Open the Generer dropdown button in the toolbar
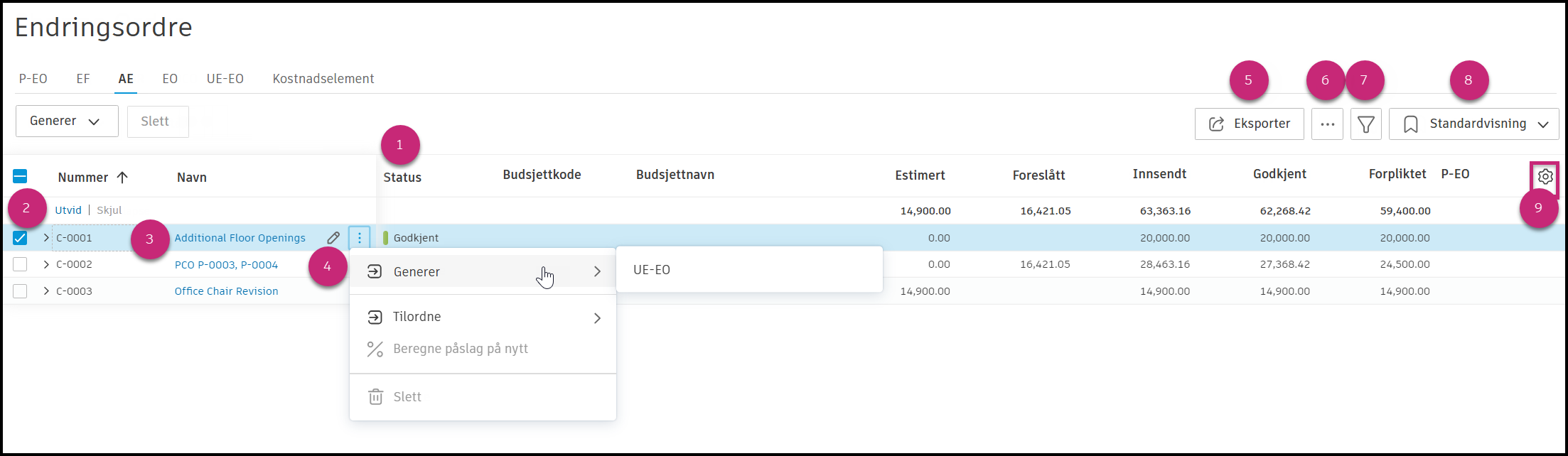The image size is (1568, 456). [67, 121]
